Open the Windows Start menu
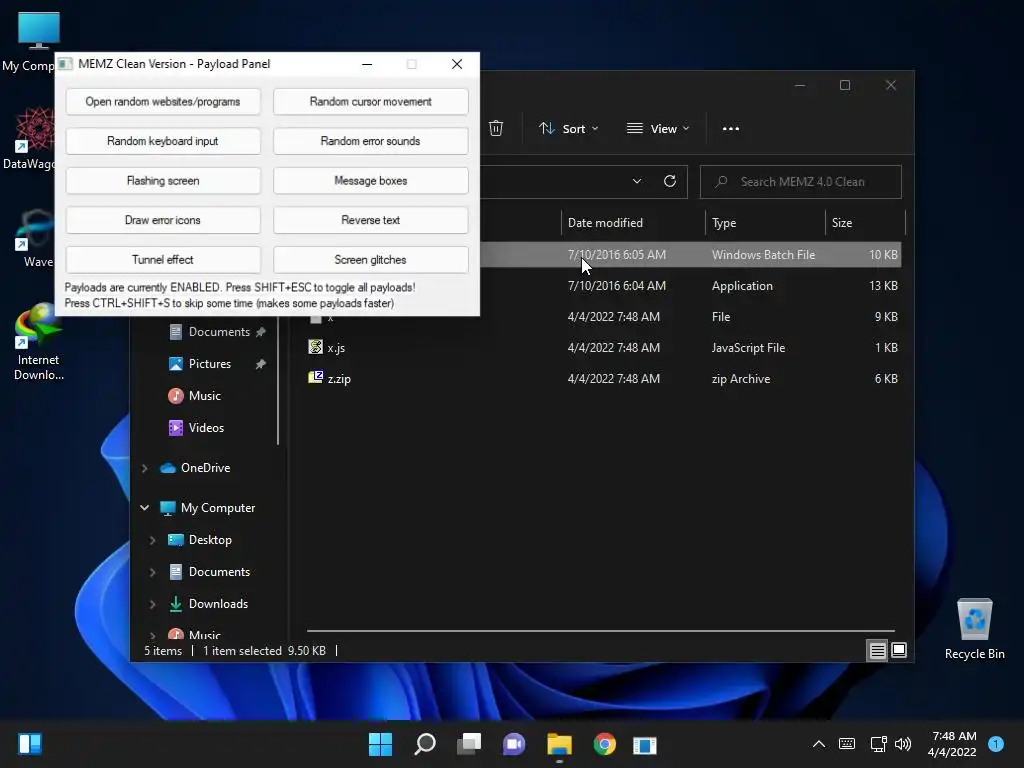The width and height of the screenshot is (1024, 768). [380, 744]
